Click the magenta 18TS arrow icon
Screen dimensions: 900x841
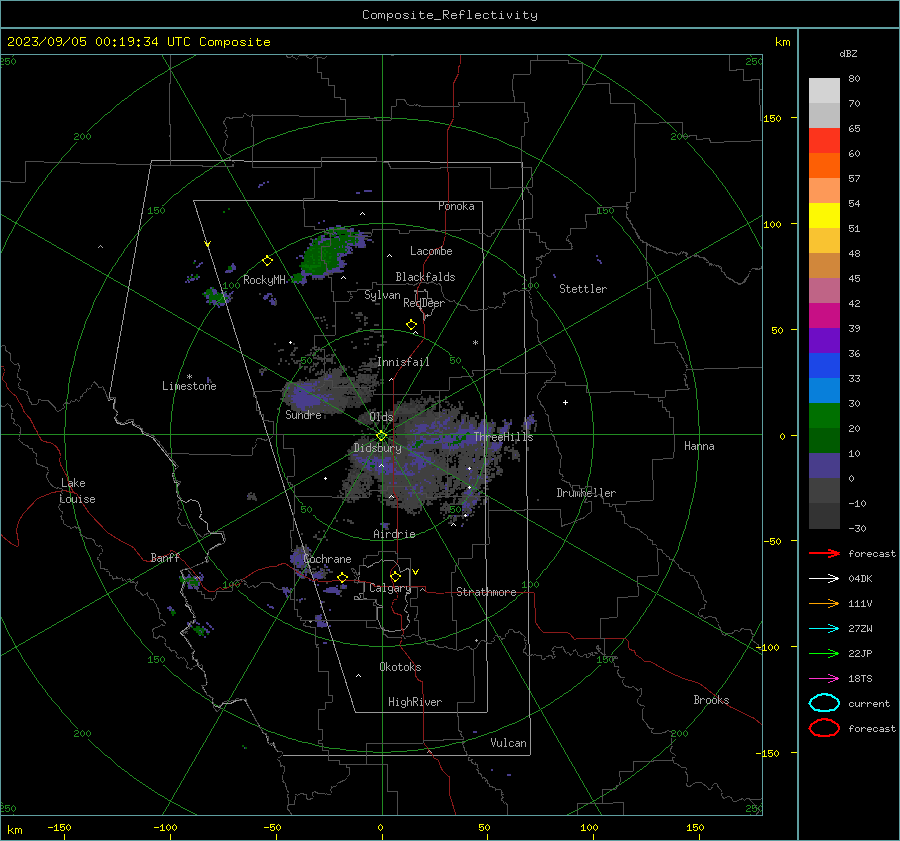[x=824, y=679]
